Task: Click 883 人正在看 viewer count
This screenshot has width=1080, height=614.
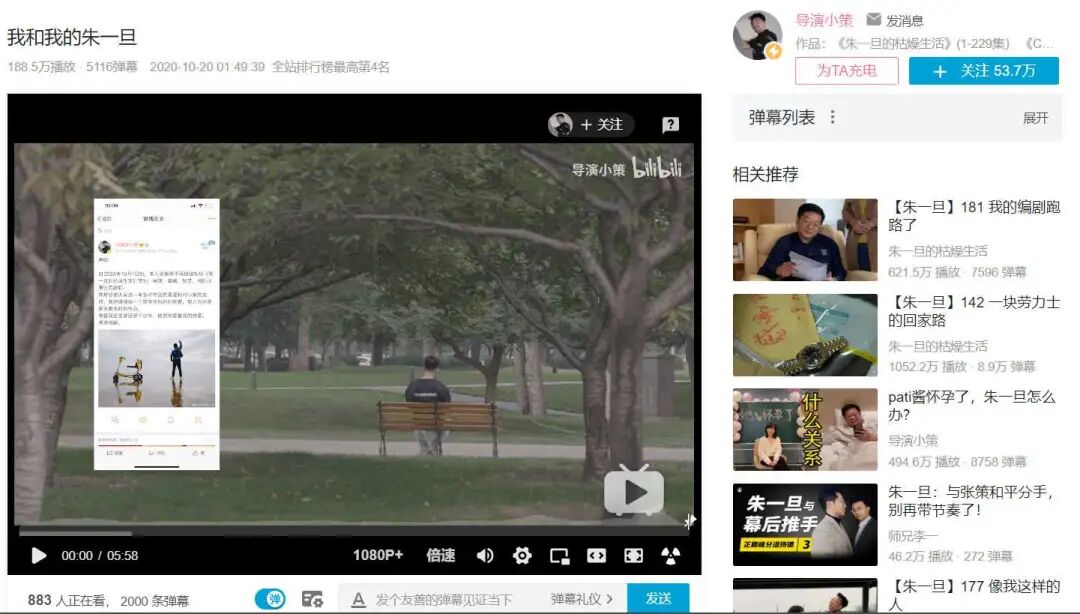Action: point(67,600)
